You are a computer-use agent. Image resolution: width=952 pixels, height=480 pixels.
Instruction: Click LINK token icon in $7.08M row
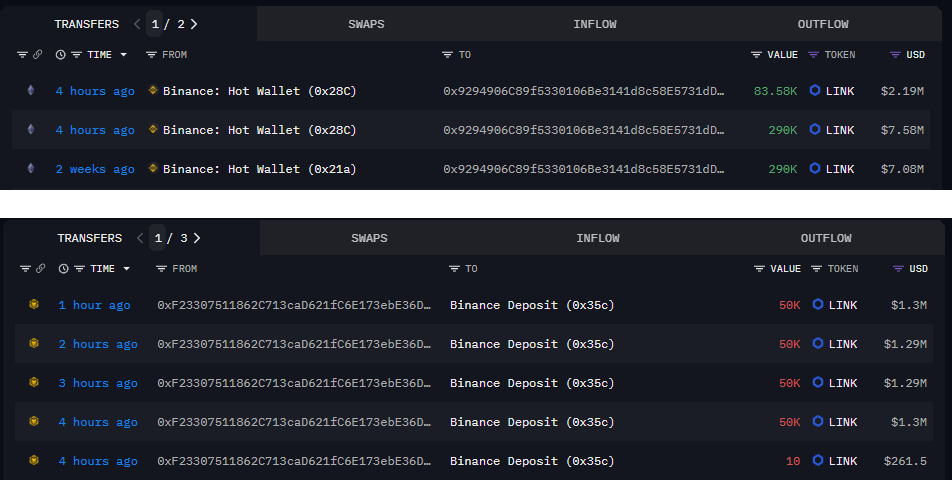(x=815, y=168)
